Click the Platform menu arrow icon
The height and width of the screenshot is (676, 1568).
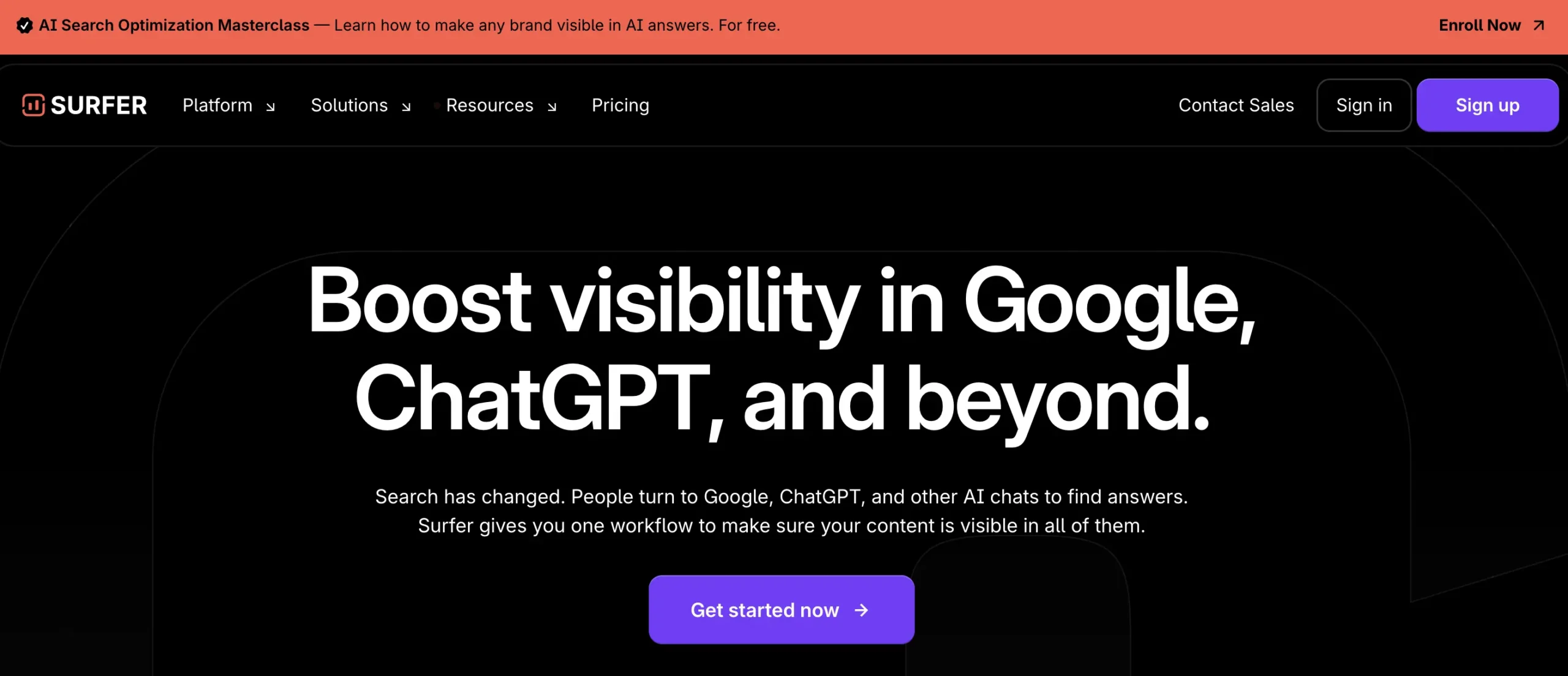(270, 107)
